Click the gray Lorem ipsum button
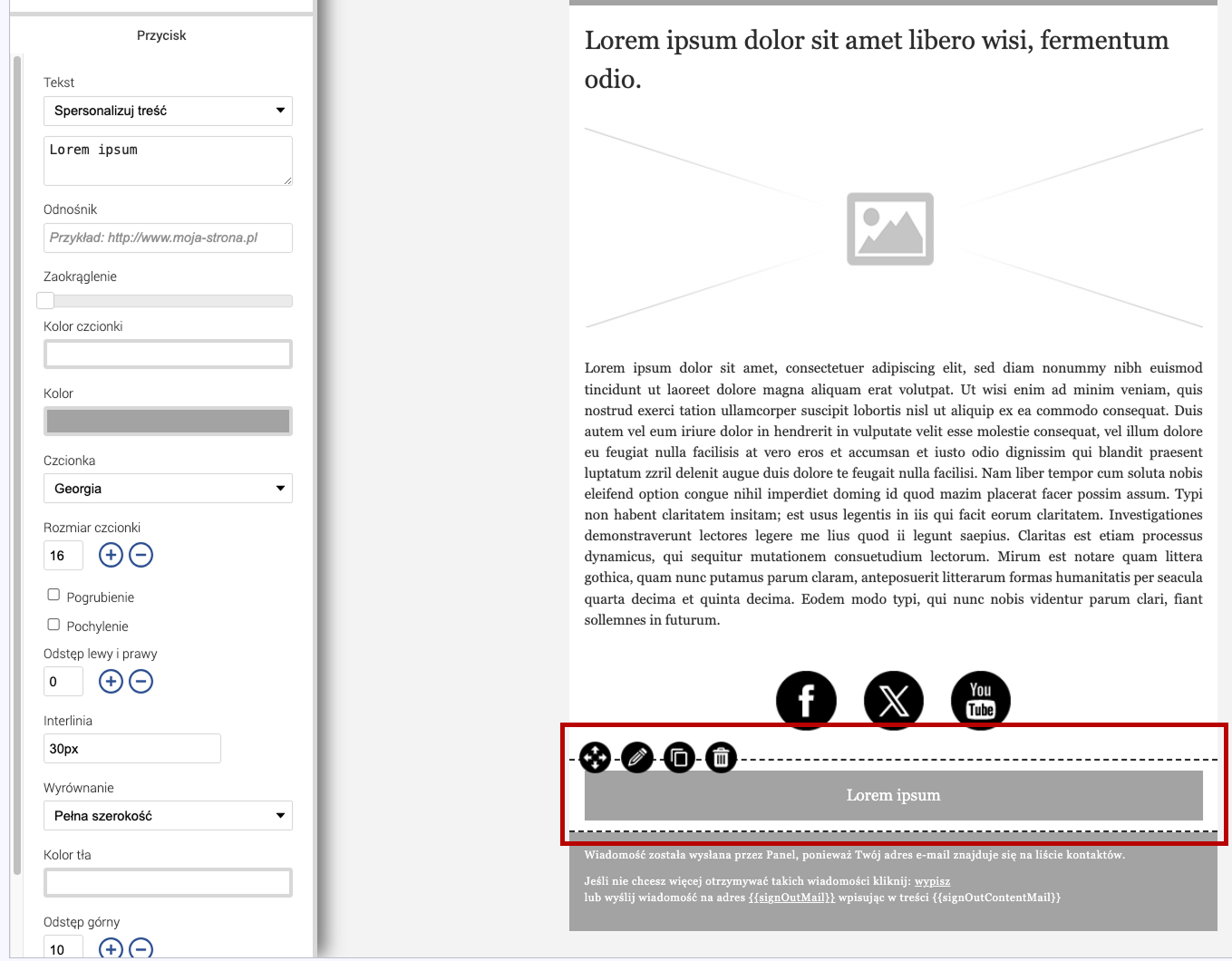The height and width of the screenshot is (961, 1232). pyautogui.click(x=893, y=795)
